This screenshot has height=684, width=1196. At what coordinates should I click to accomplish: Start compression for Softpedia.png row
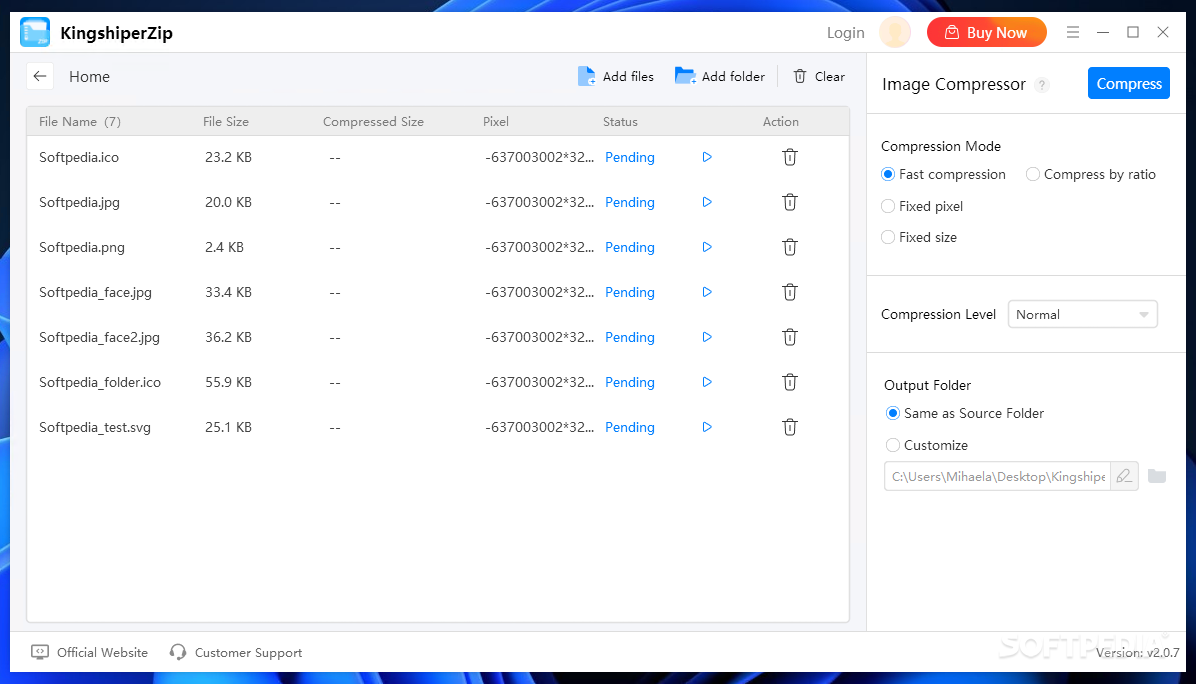click(707, 247)
